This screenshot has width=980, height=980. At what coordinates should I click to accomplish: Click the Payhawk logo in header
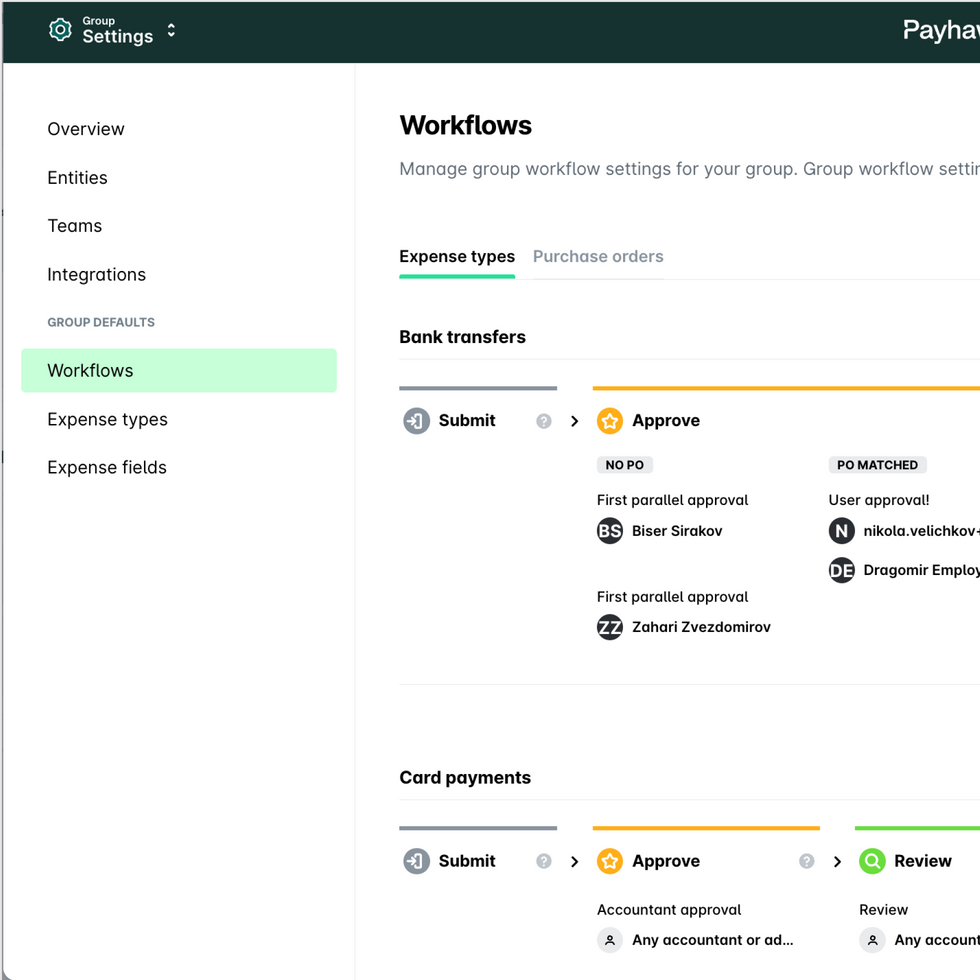pos(941,30)
